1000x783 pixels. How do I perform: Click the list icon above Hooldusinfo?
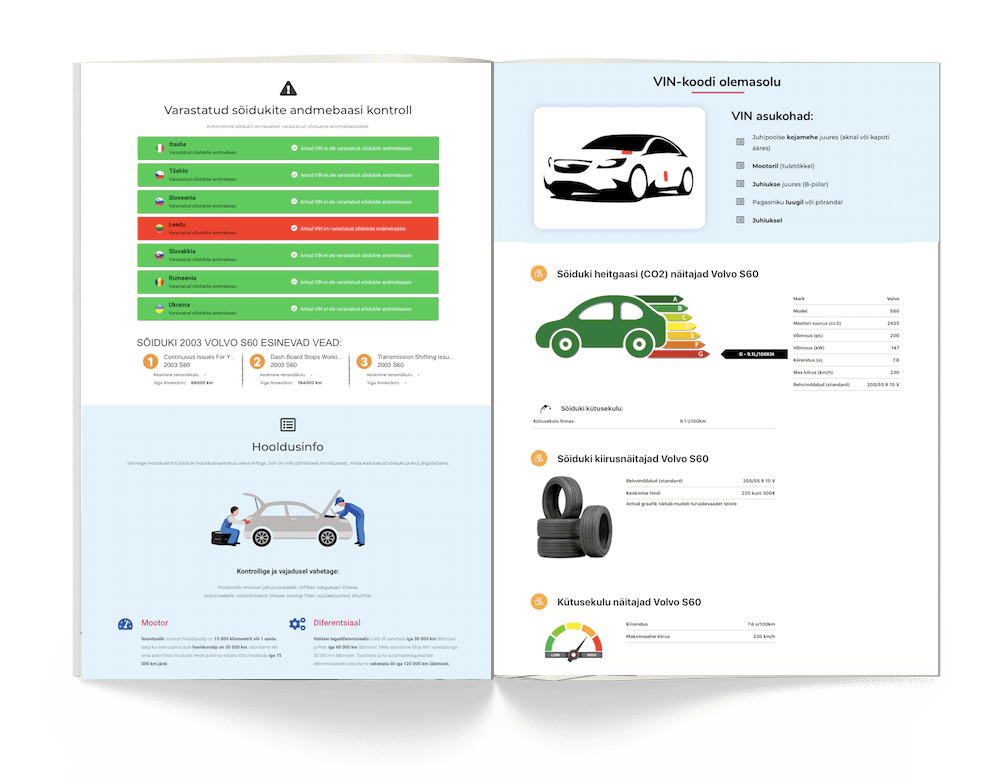click(288, 425)
